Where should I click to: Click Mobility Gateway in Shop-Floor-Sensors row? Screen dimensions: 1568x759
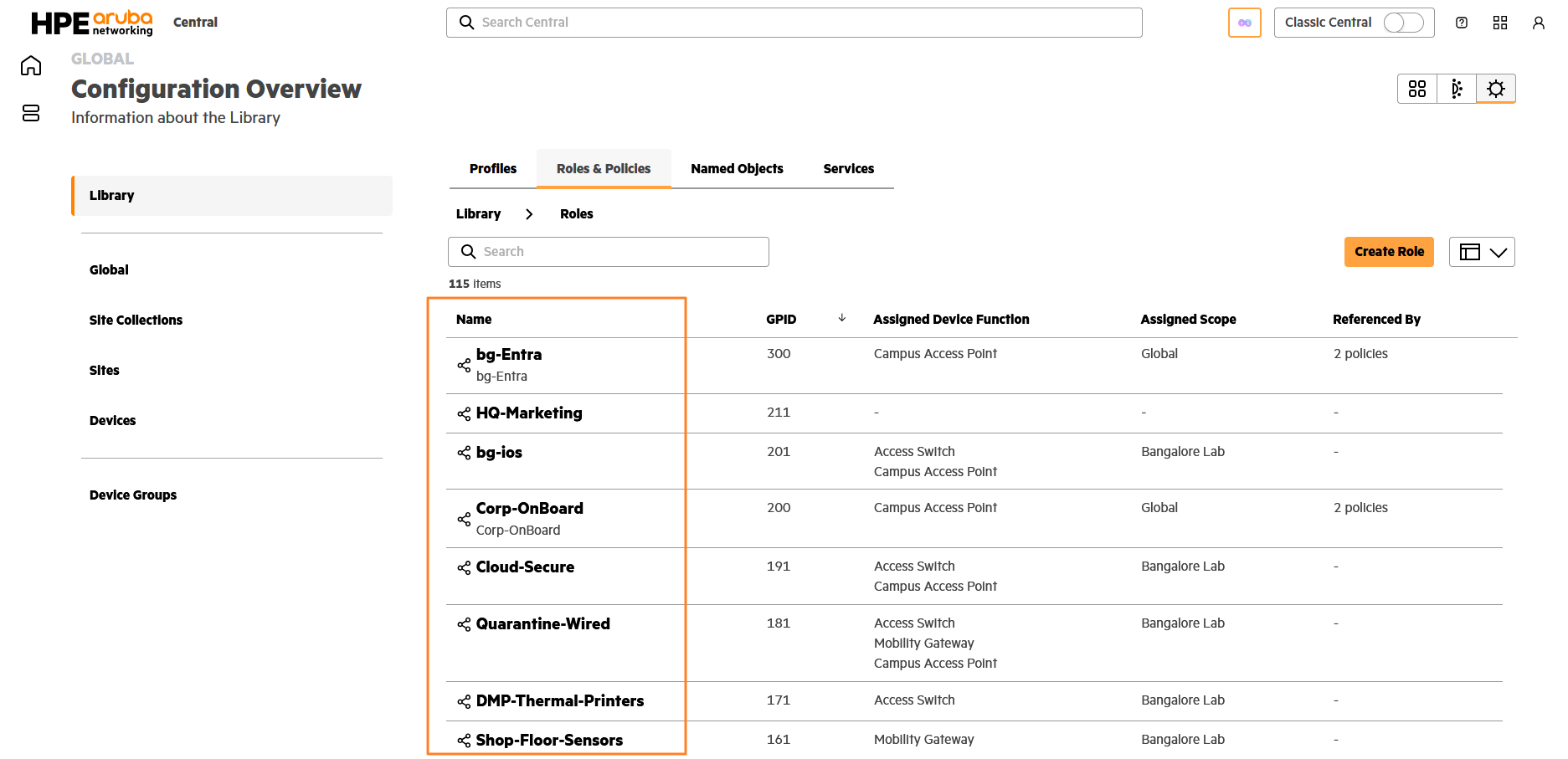click(x=924, y=740)
